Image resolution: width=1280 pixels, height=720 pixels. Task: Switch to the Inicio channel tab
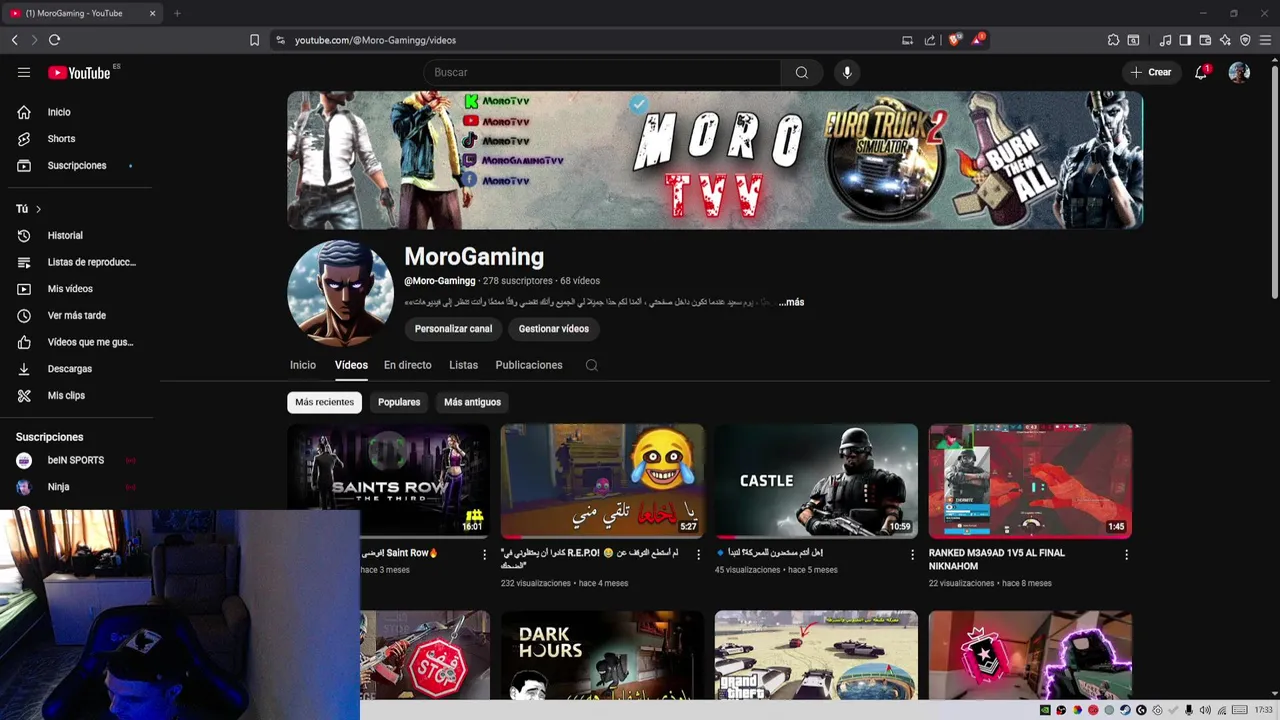click(x=303, y=365)
